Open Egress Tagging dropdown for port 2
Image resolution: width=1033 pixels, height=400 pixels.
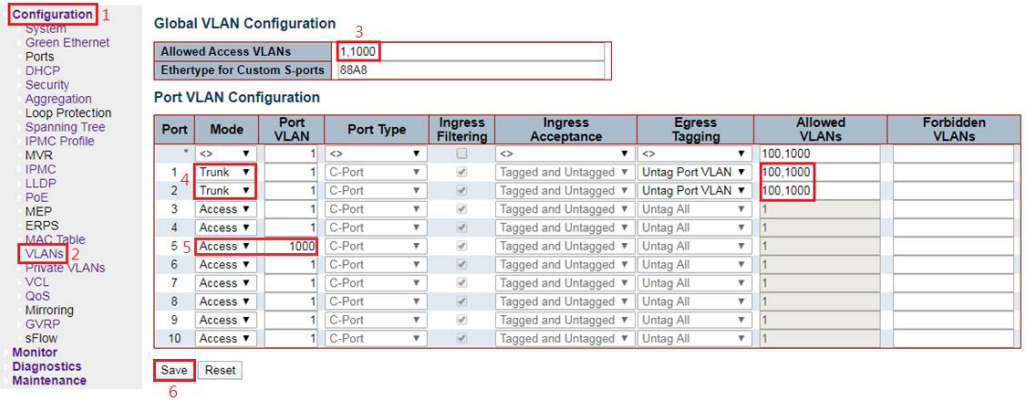[695, 190]
